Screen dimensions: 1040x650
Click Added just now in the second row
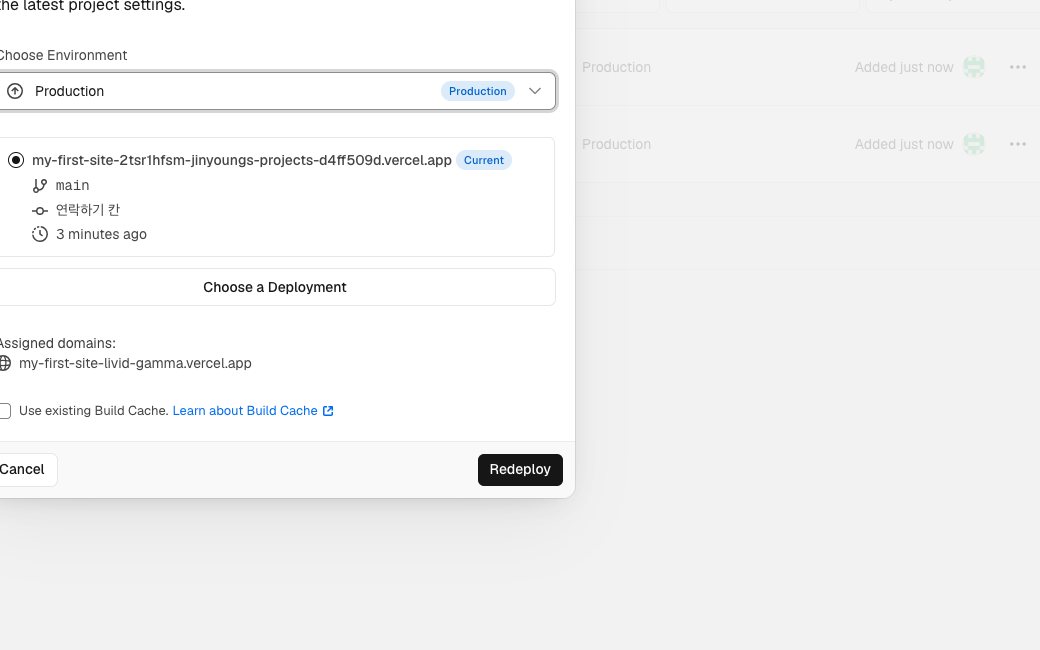[x=904, y=144]
